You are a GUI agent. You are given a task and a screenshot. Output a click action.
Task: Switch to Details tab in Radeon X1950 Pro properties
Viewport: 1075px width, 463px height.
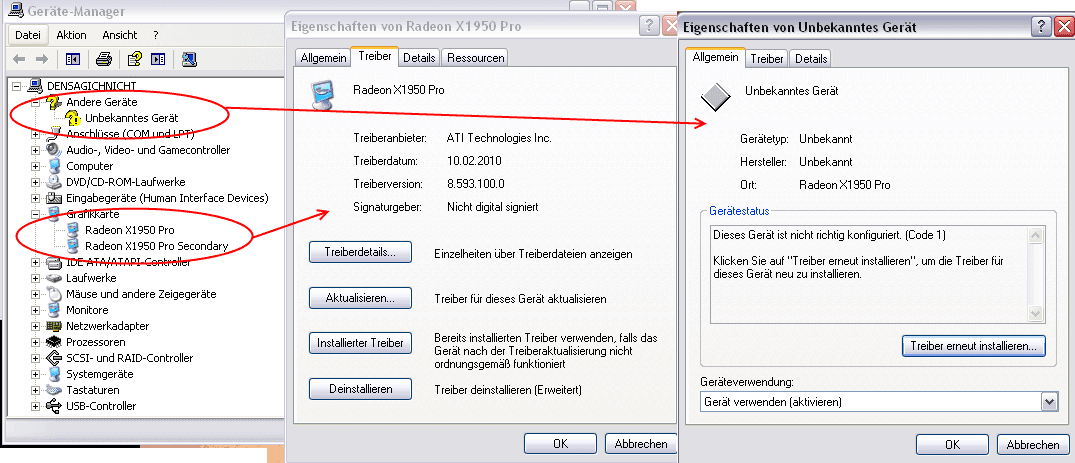tap(419, 58)
